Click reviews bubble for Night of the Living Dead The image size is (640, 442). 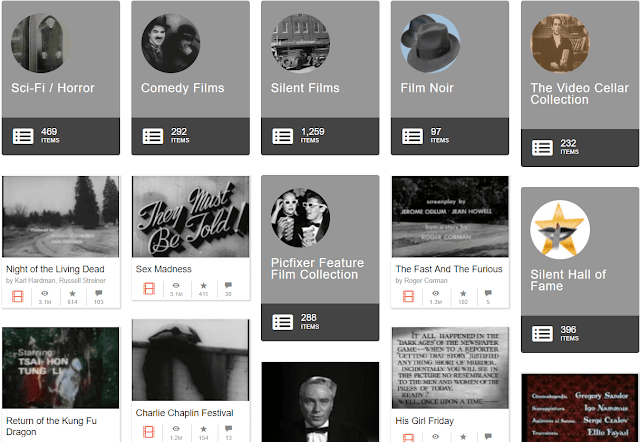[x=99, y=293]
